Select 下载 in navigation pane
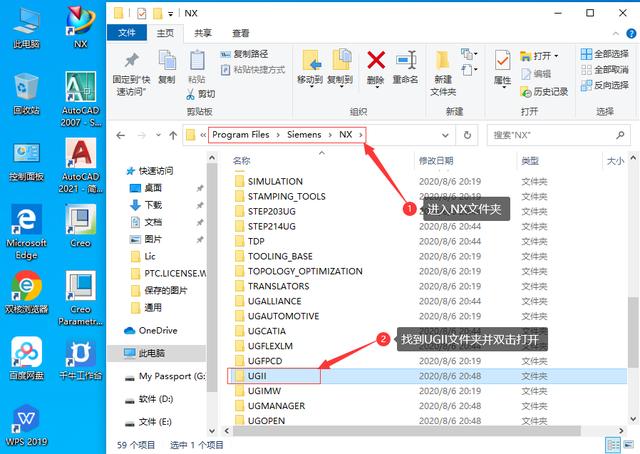The image size is (640, 454). pyautogui.click(x=146, y=205)
